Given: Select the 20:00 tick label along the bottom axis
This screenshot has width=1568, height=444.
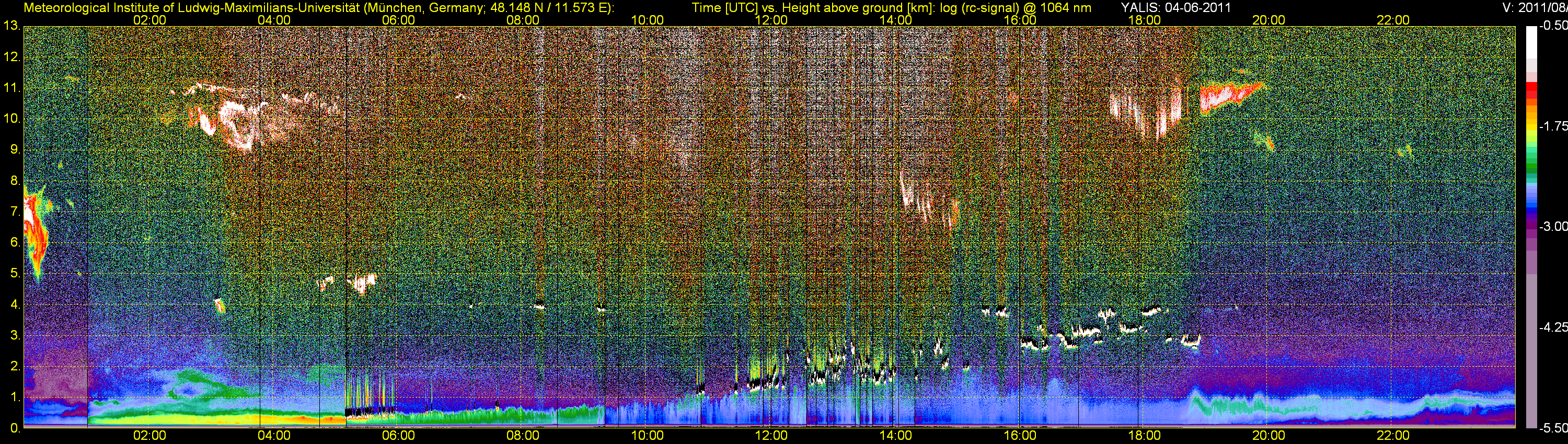Looking at the screenshot, I should [1269, 436].
